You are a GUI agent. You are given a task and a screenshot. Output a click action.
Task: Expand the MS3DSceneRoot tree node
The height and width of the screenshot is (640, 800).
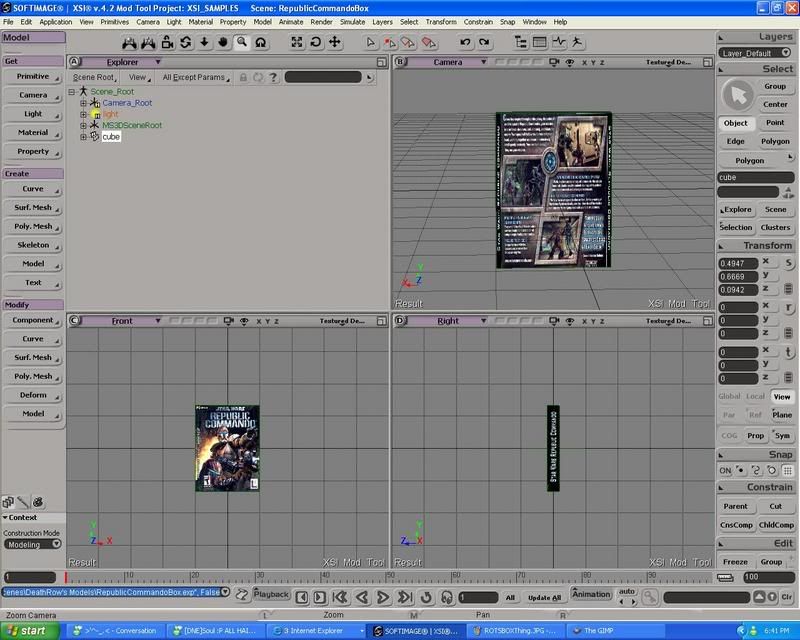pyautogui.click(x=83, y=126)
